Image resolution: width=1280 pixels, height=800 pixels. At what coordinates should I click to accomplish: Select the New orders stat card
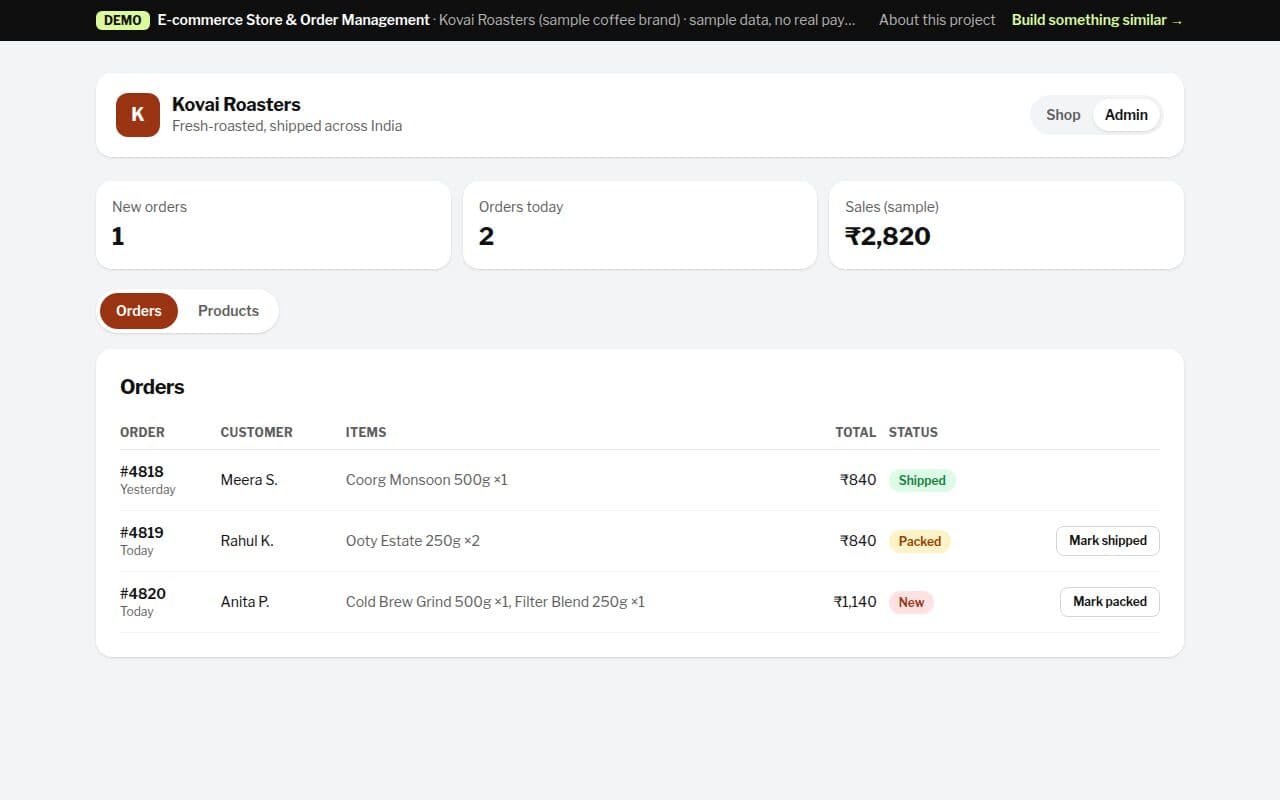[x=273, y=225]
